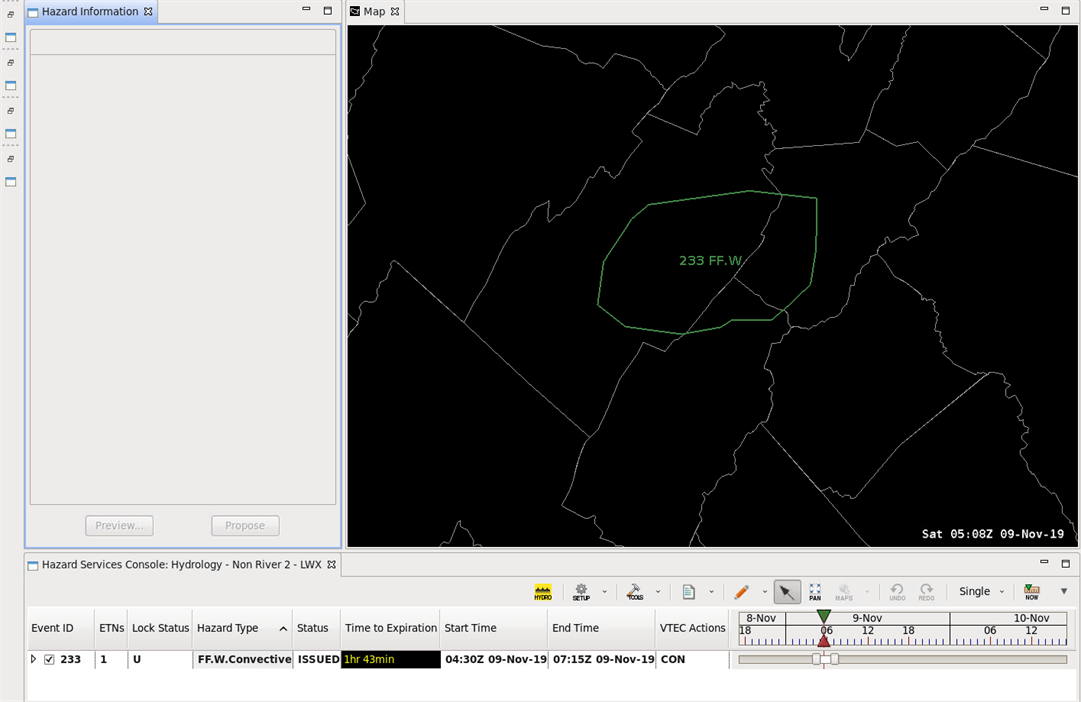Select the Map tab
Viewport: 1081px width, 702px height.
(x=374, y=12)
